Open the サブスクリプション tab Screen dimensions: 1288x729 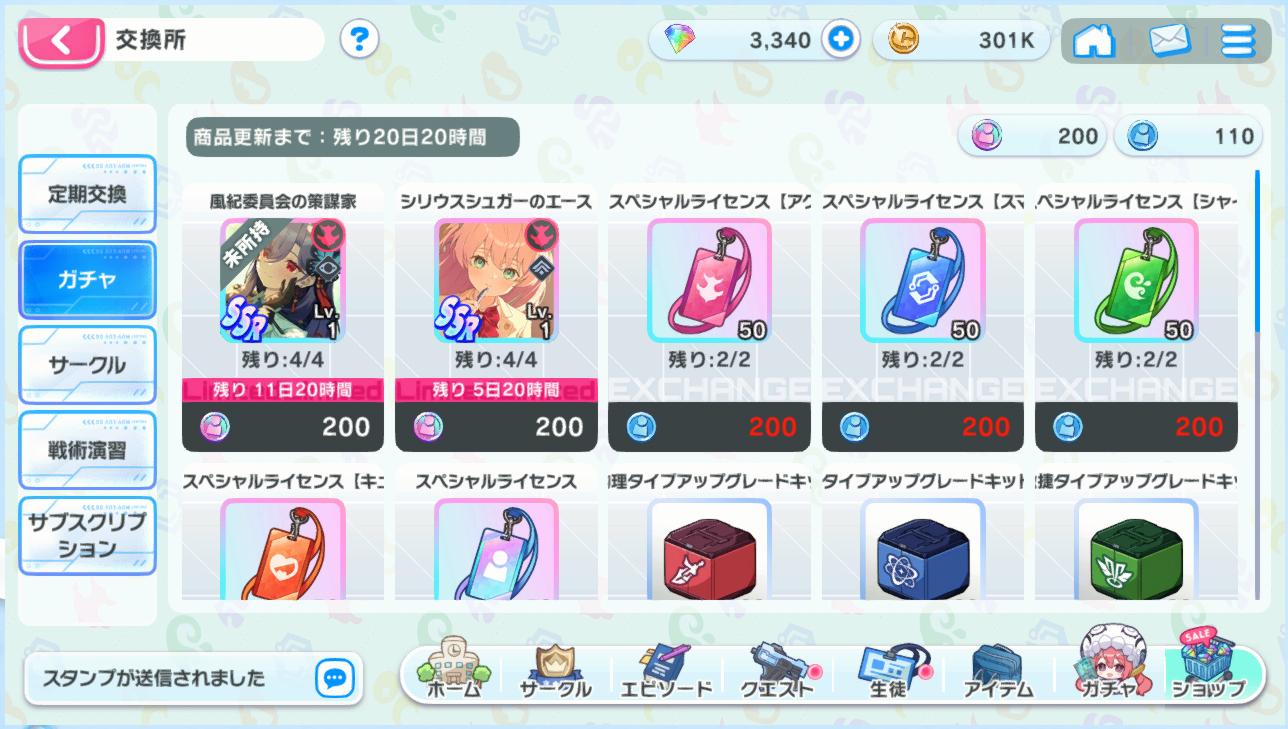pyautogui.click(x=88, y=535)
